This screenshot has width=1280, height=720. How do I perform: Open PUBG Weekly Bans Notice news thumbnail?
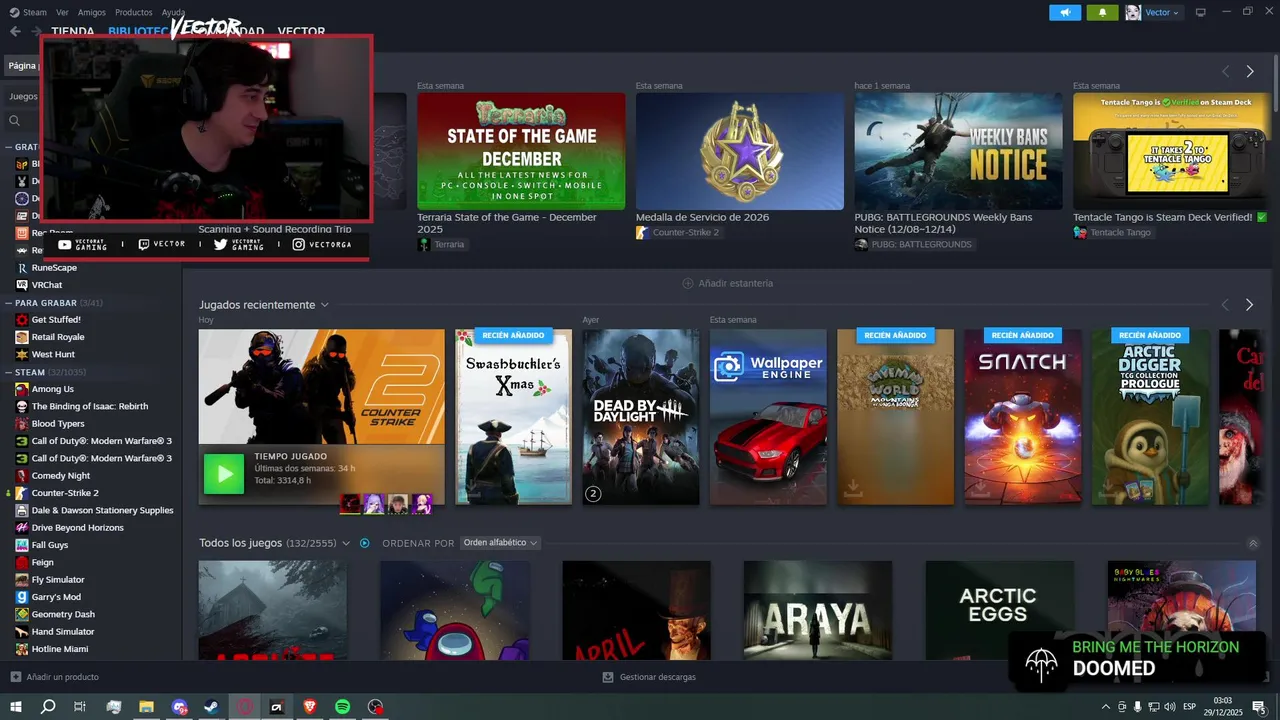(958, 151)
